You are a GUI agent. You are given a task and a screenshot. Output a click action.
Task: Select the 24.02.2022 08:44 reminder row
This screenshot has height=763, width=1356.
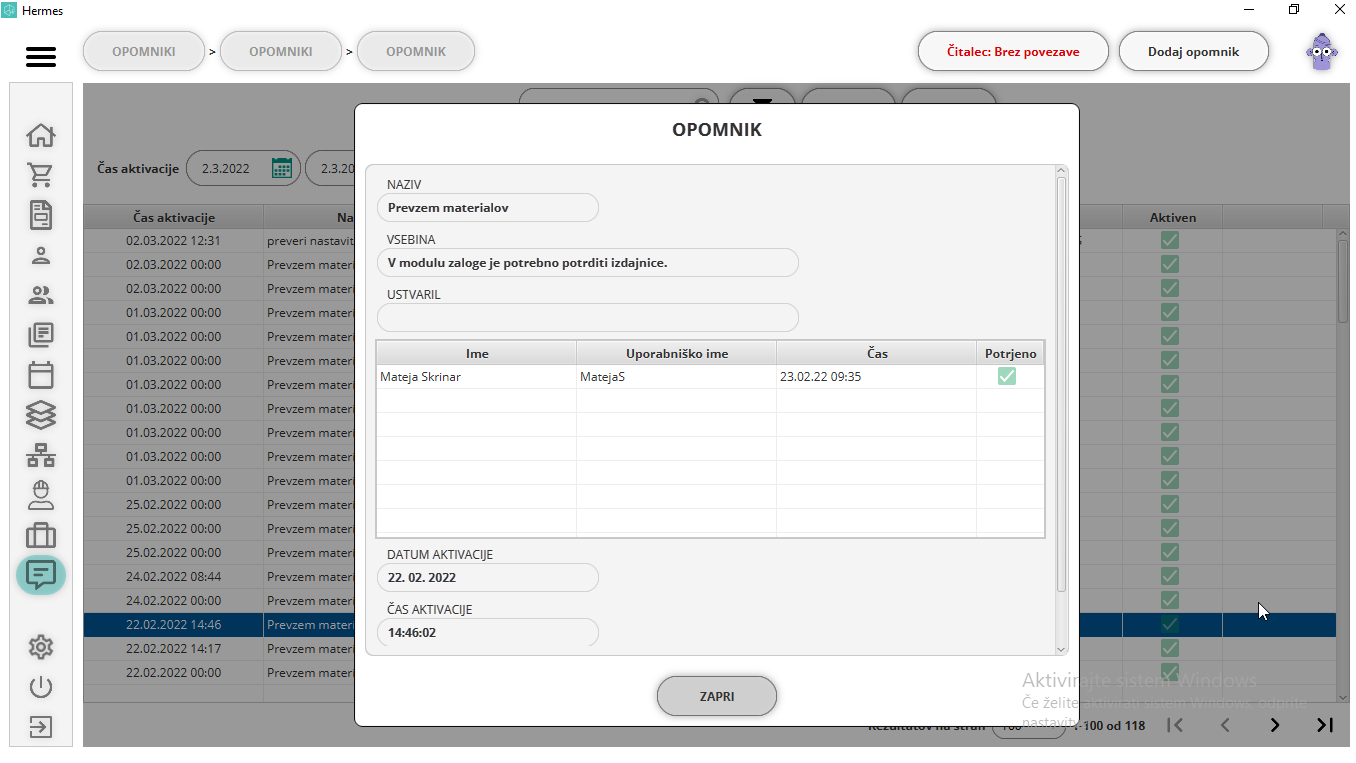pos(710,576)
